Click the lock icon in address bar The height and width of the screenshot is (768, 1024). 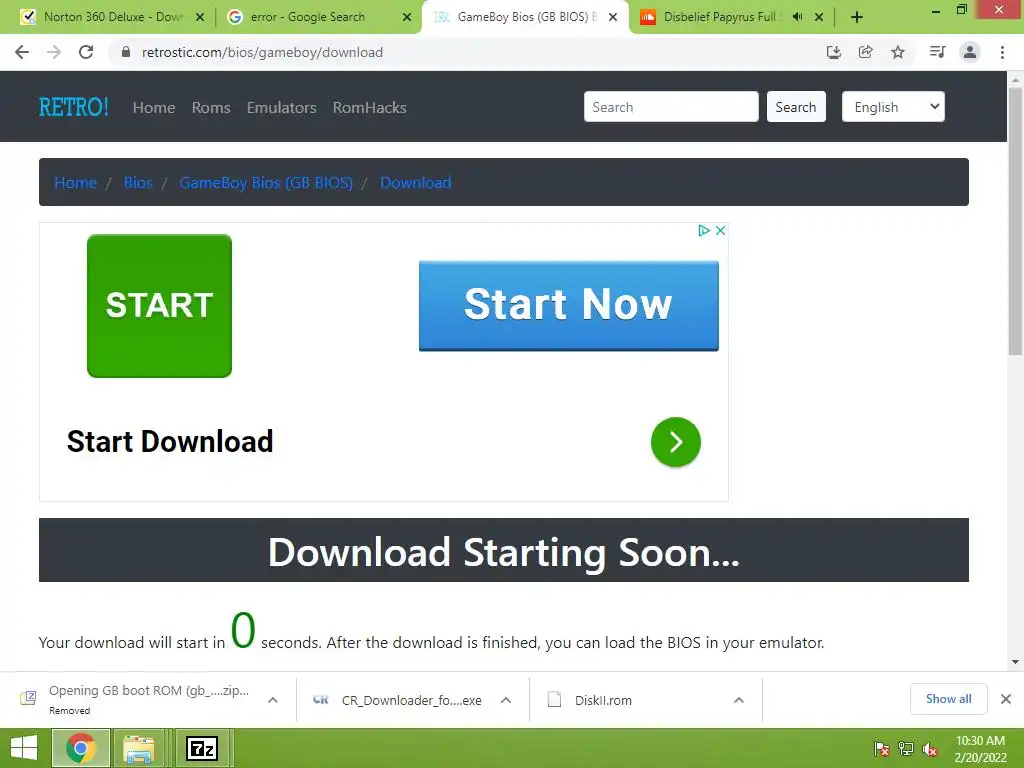tap(126, 52)
